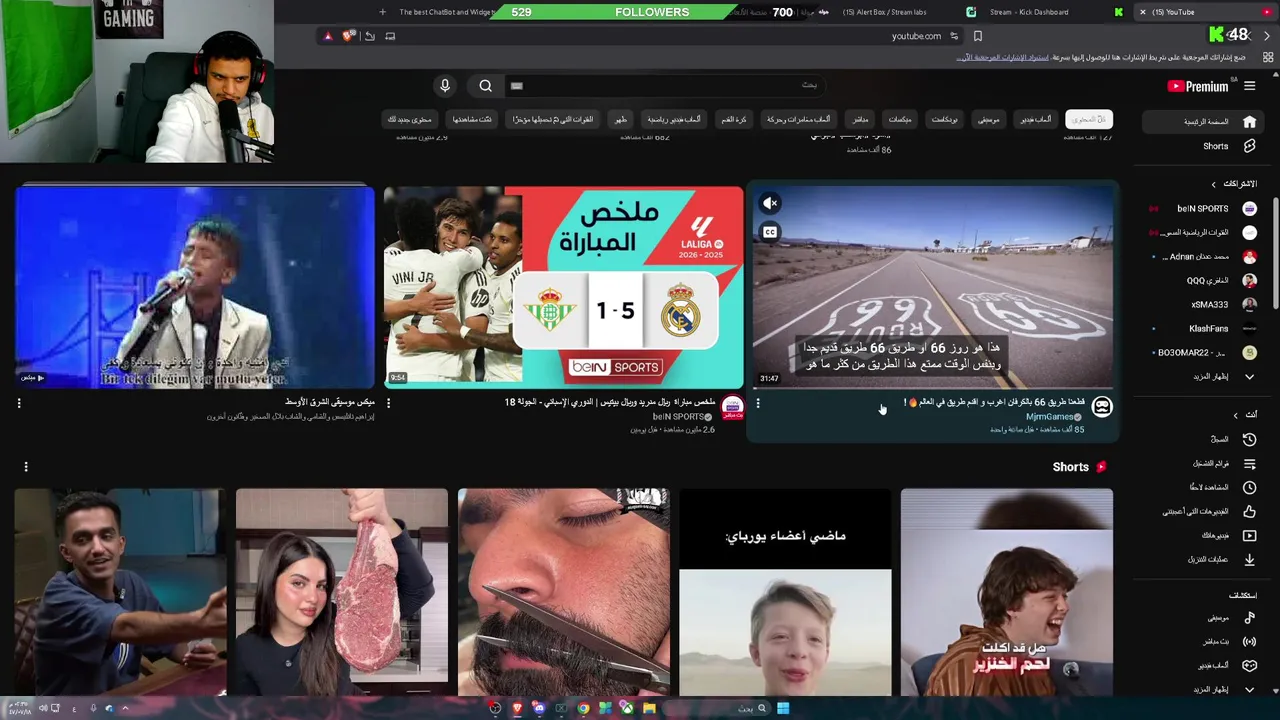Toggle mute on Route 66 video preview
This screenshot has height=720, width=1280.
tap(770, 203)
